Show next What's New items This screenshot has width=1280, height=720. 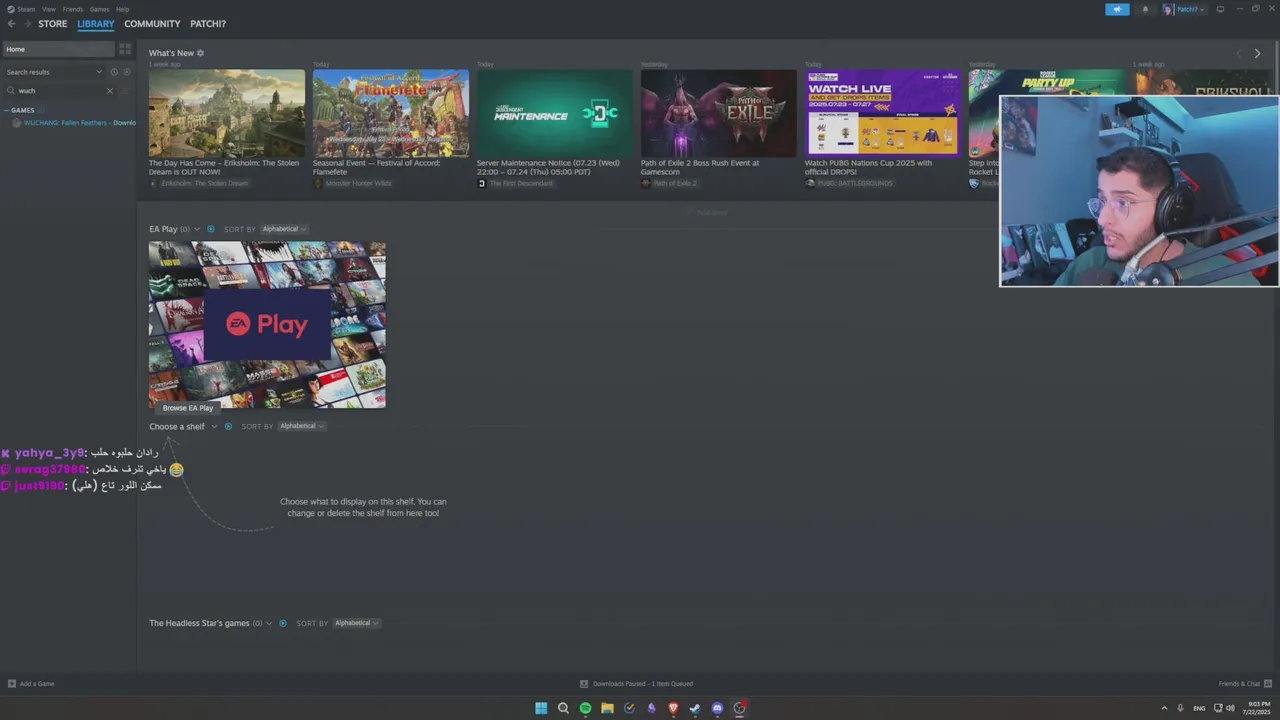point(1257,53)
